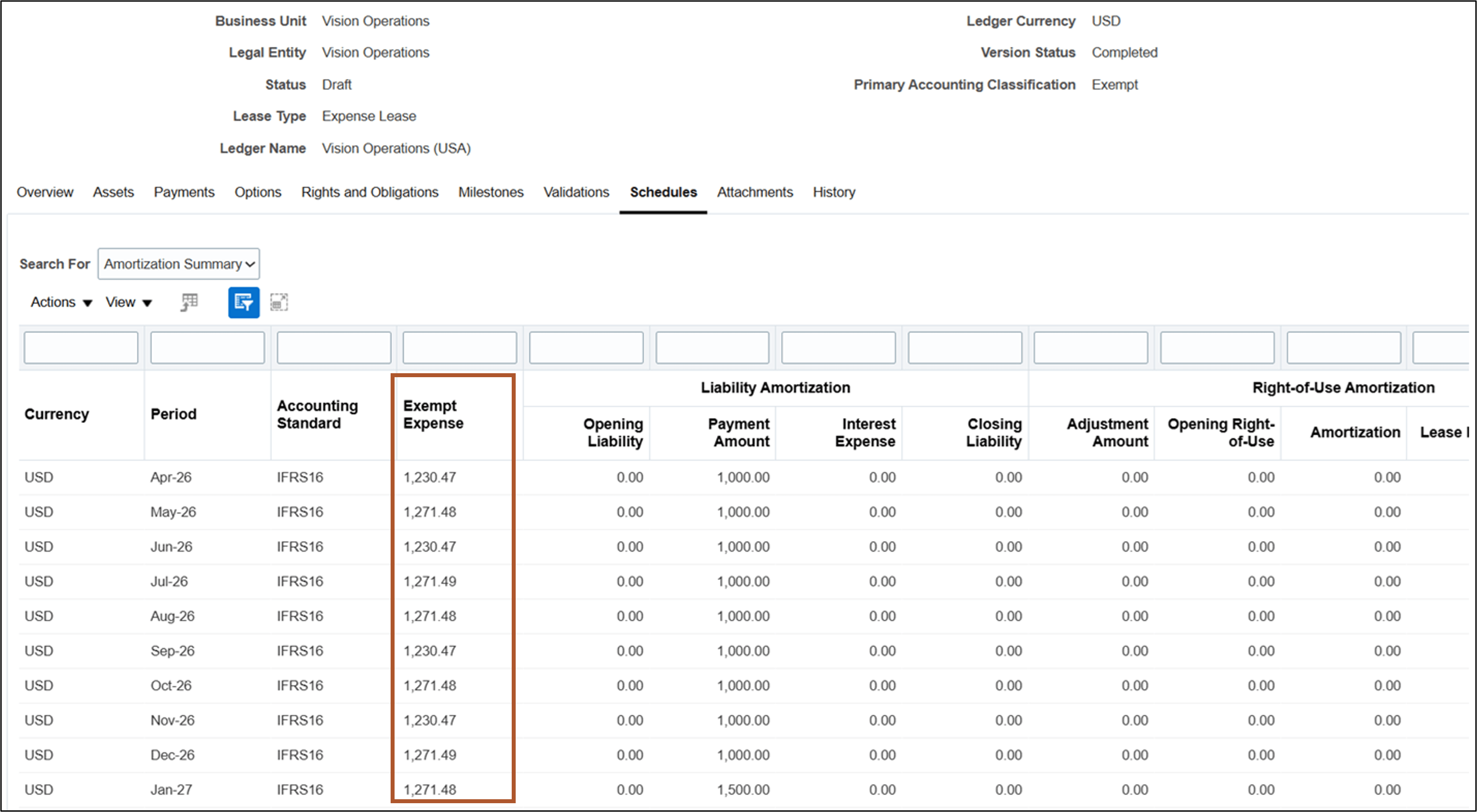Click the Closing Liability filter field

(965, 347)
